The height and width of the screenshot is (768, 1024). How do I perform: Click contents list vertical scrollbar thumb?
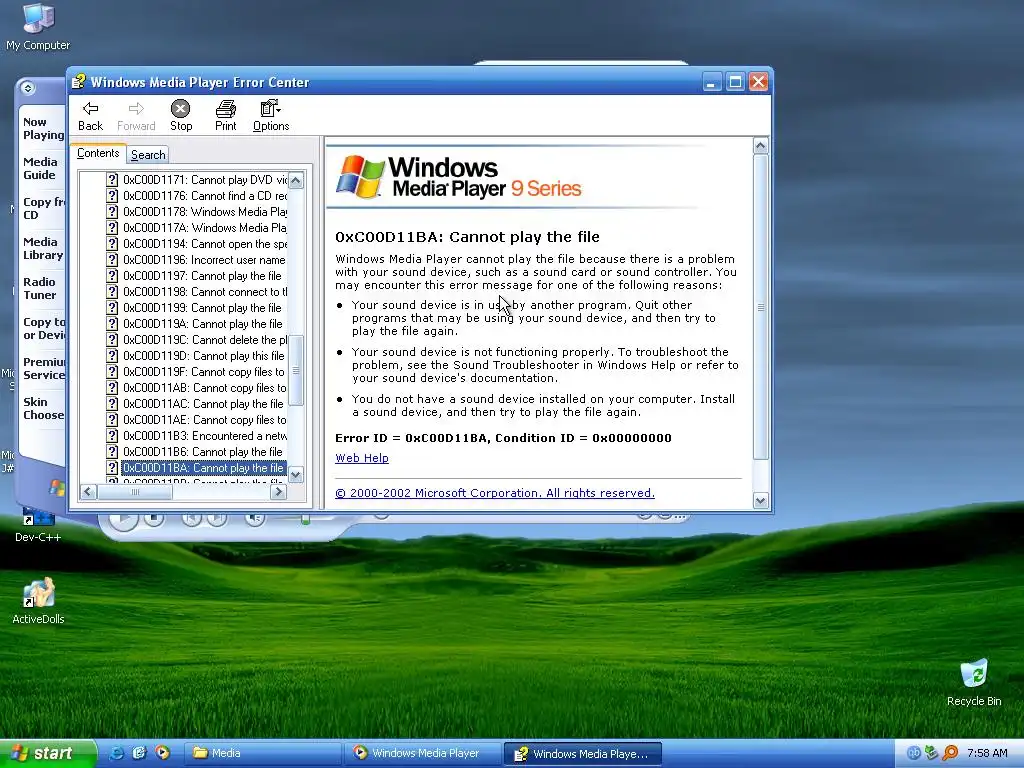[x=296, y=370]
